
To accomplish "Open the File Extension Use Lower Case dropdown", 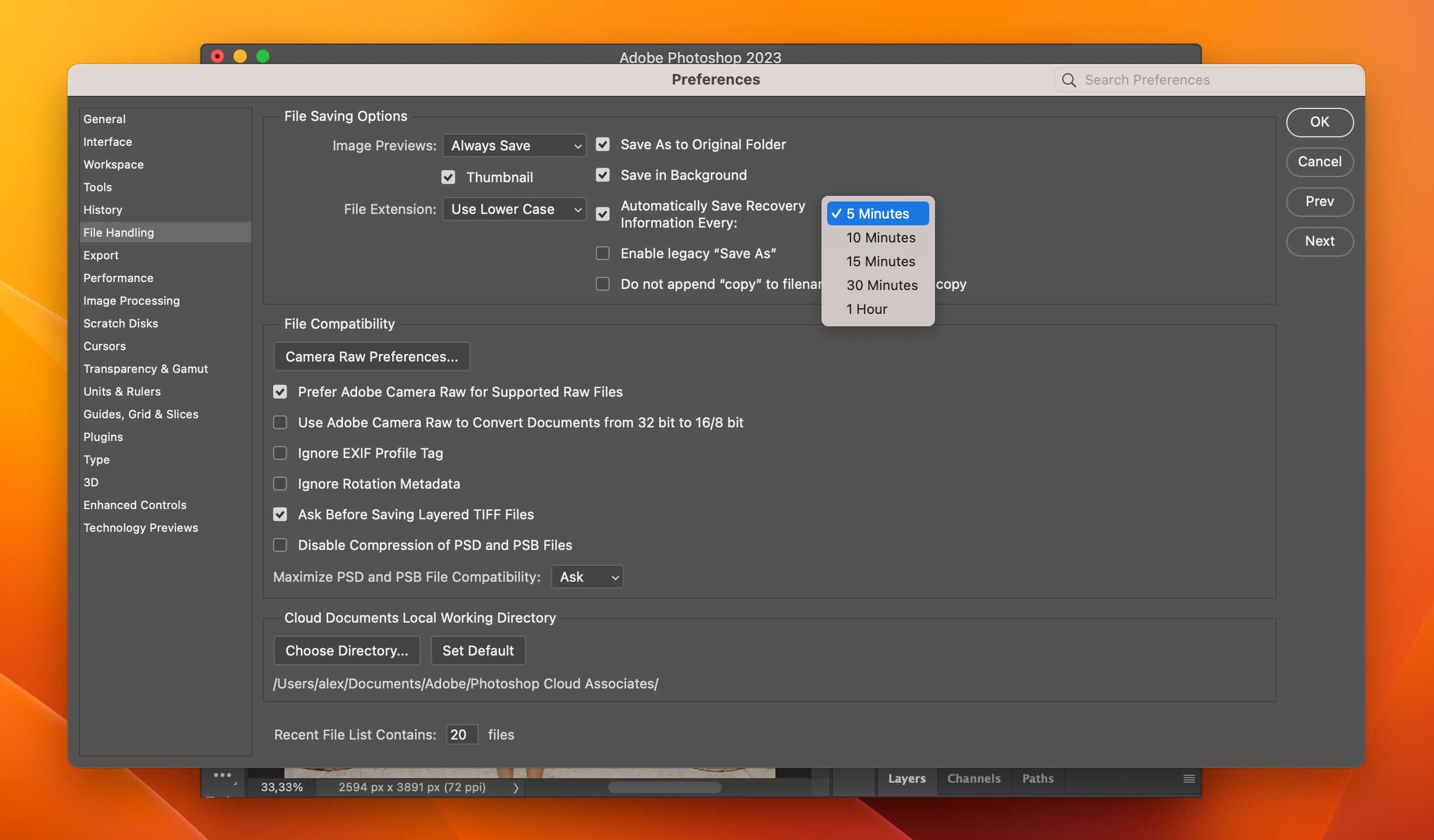I will click(514, 209).
